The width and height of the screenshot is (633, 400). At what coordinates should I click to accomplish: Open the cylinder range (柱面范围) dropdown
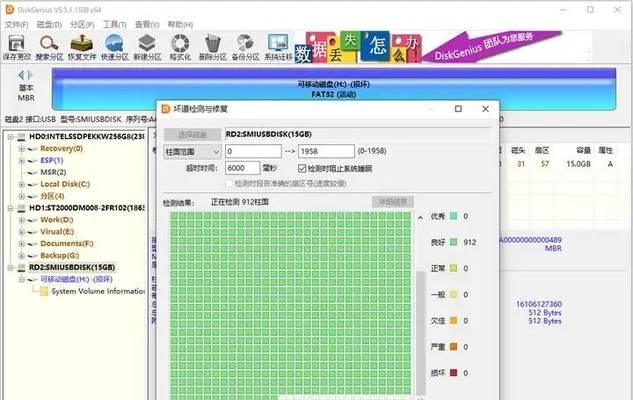coord(192,152)
